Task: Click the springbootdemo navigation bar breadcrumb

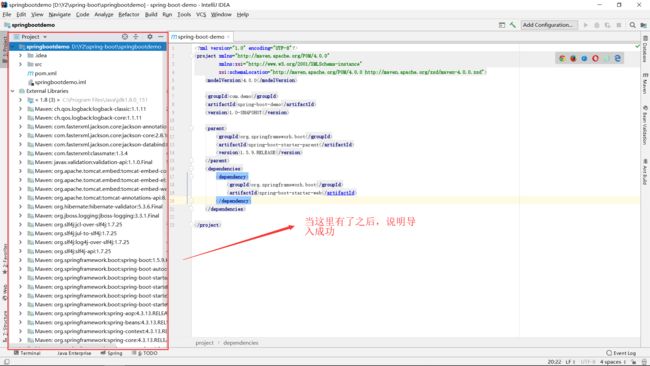Action: click(x=30, y=25)
